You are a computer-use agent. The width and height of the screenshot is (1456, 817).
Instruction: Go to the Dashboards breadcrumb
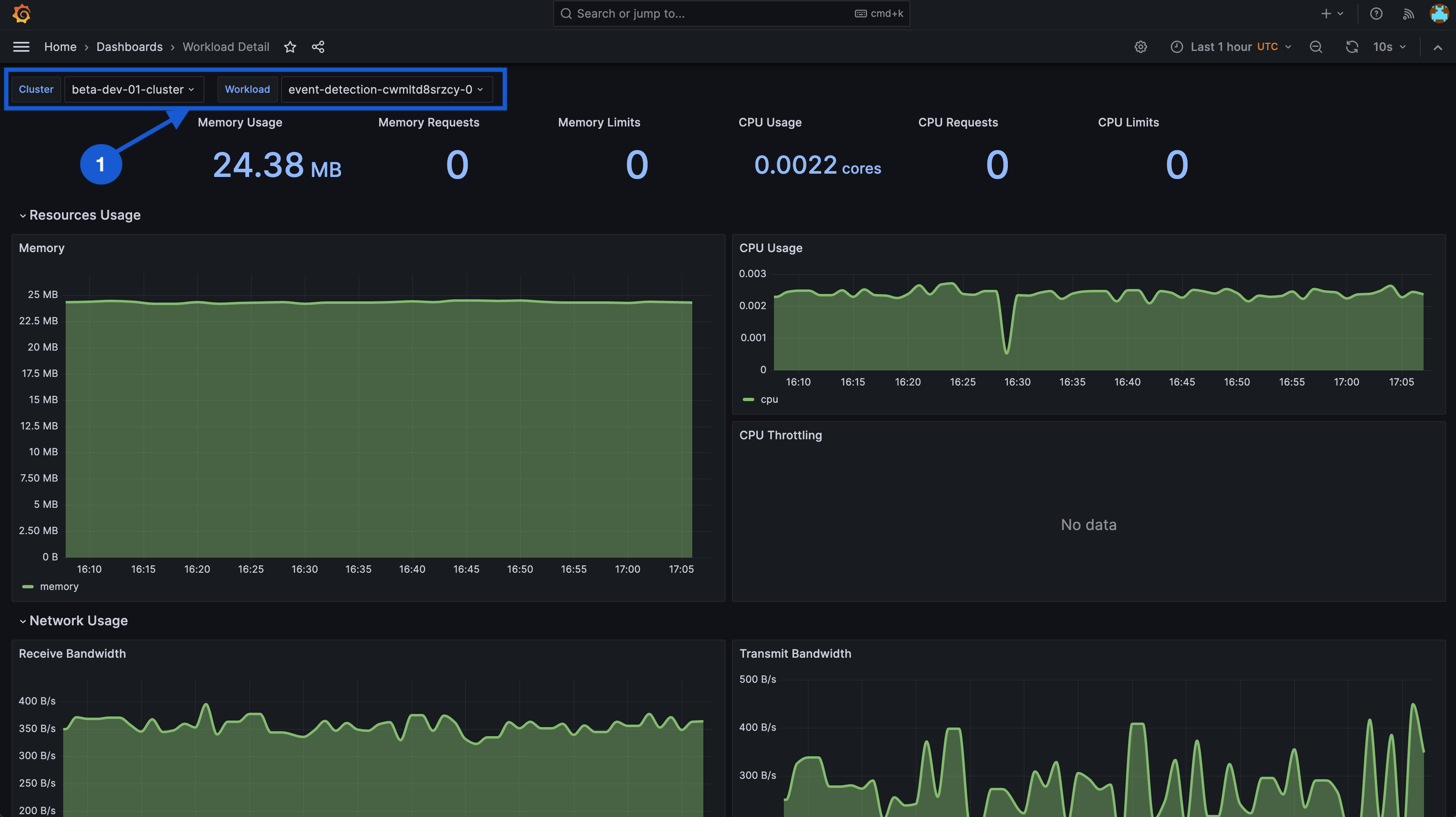click(x=129, y=47)
